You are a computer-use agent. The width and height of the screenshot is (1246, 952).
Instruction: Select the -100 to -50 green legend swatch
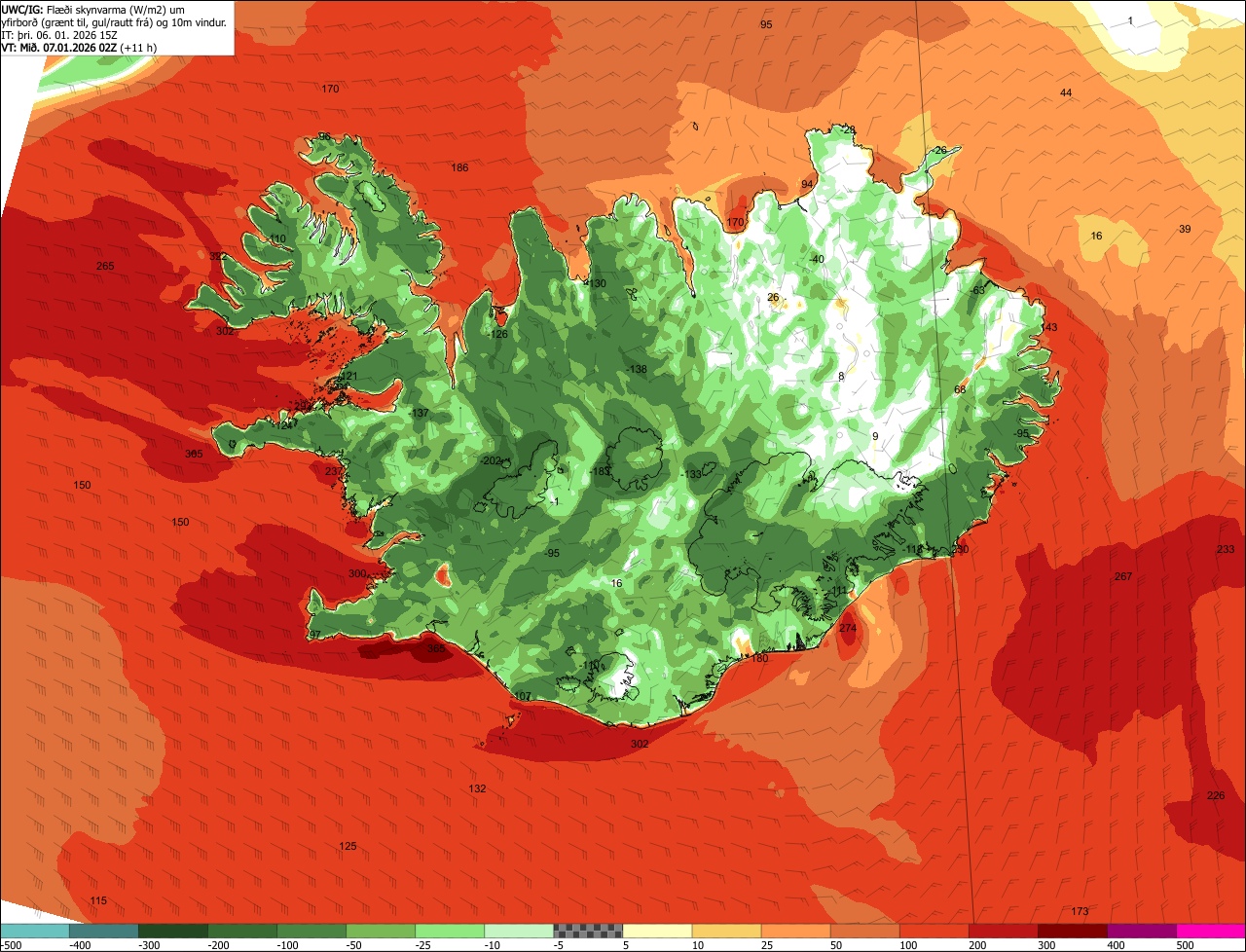pos(311,931)
